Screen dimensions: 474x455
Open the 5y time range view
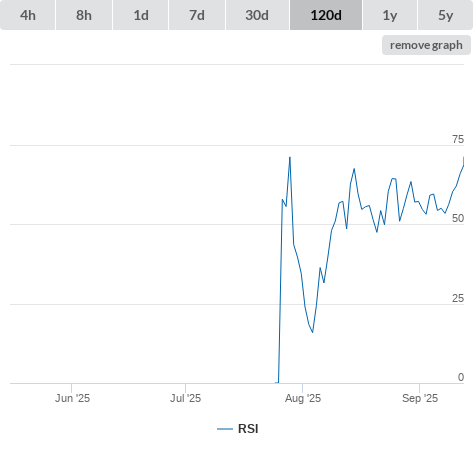(x=445, y=15)
